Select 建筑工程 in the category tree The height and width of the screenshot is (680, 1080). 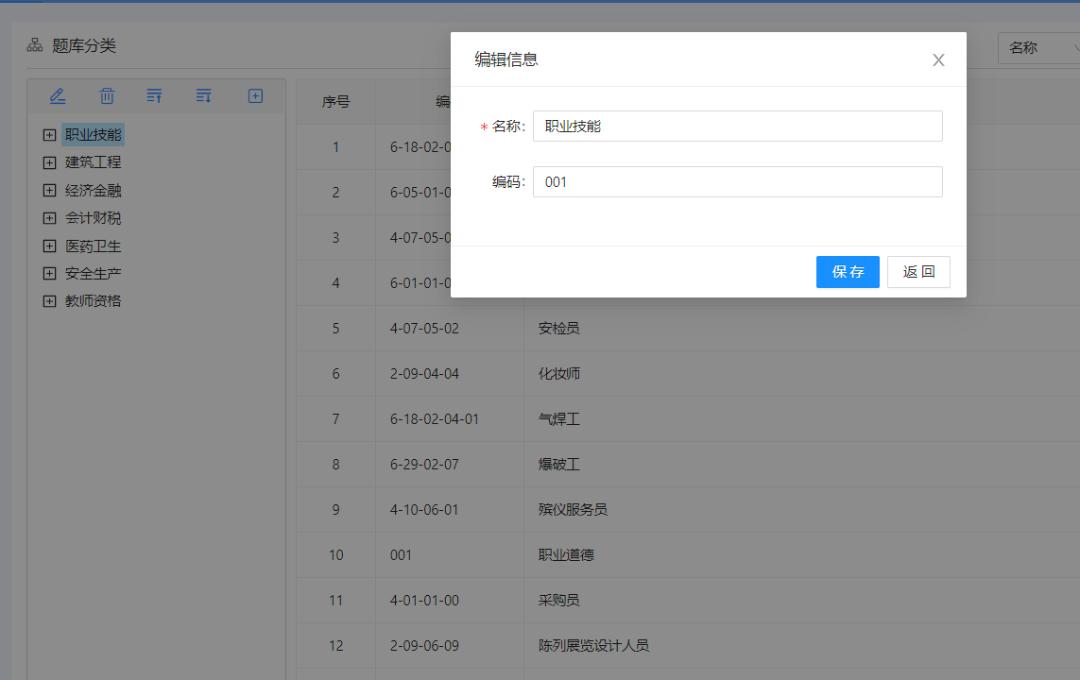[93, 163]
